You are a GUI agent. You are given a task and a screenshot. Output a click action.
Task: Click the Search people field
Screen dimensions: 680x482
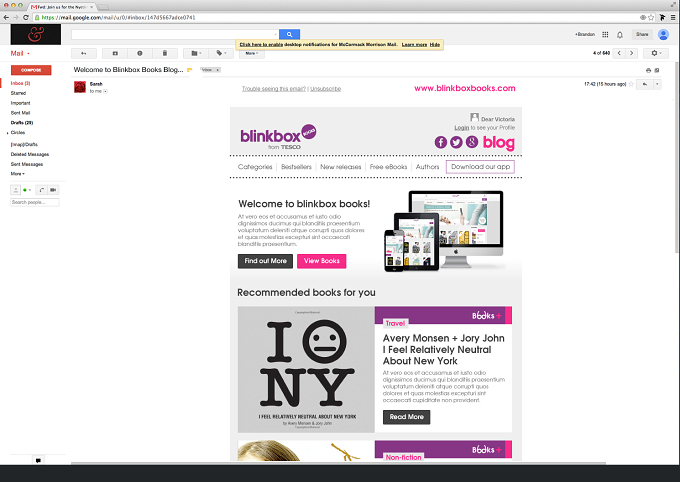35,202
